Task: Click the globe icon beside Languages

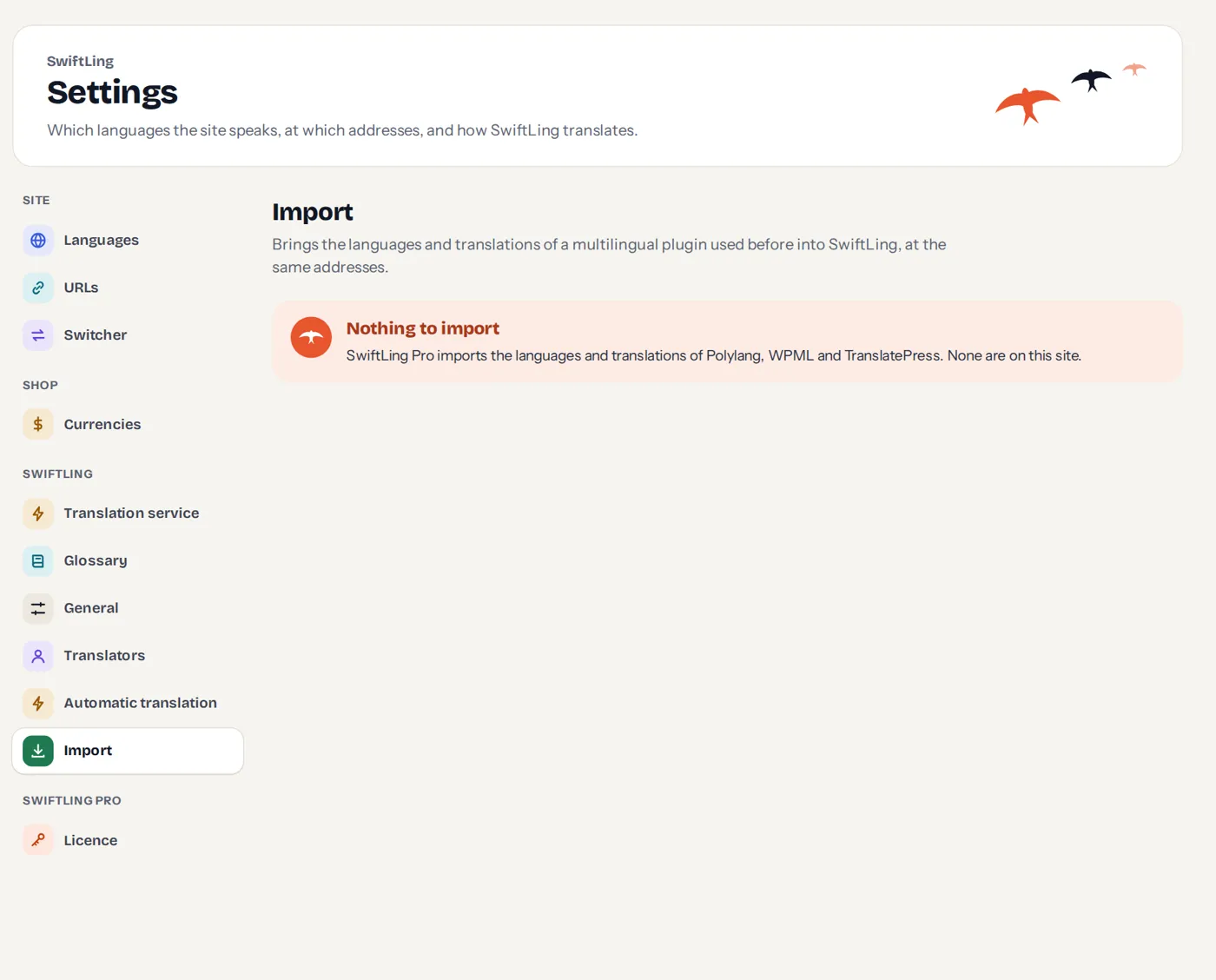Action: 38,241
